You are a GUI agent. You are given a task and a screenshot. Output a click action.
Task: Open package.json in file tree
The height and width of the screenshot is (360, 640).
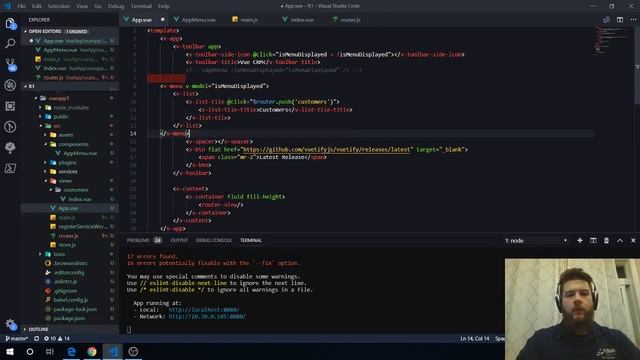pos(69,318)
